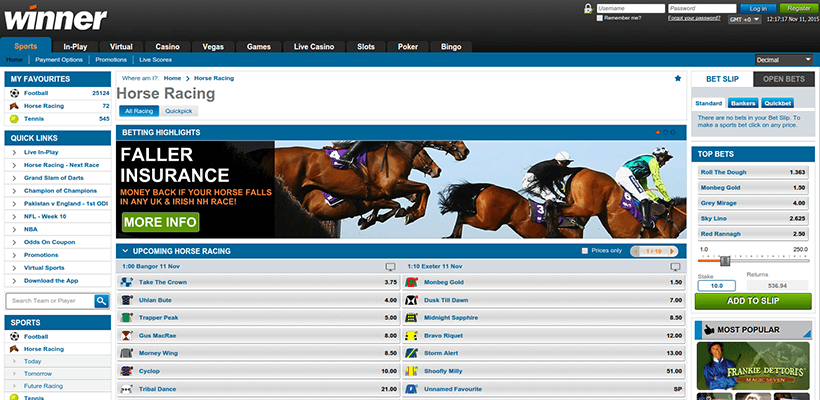
Task: Click jockey silk icon for Dusk Till Dawn
Action: coord(411,300)
